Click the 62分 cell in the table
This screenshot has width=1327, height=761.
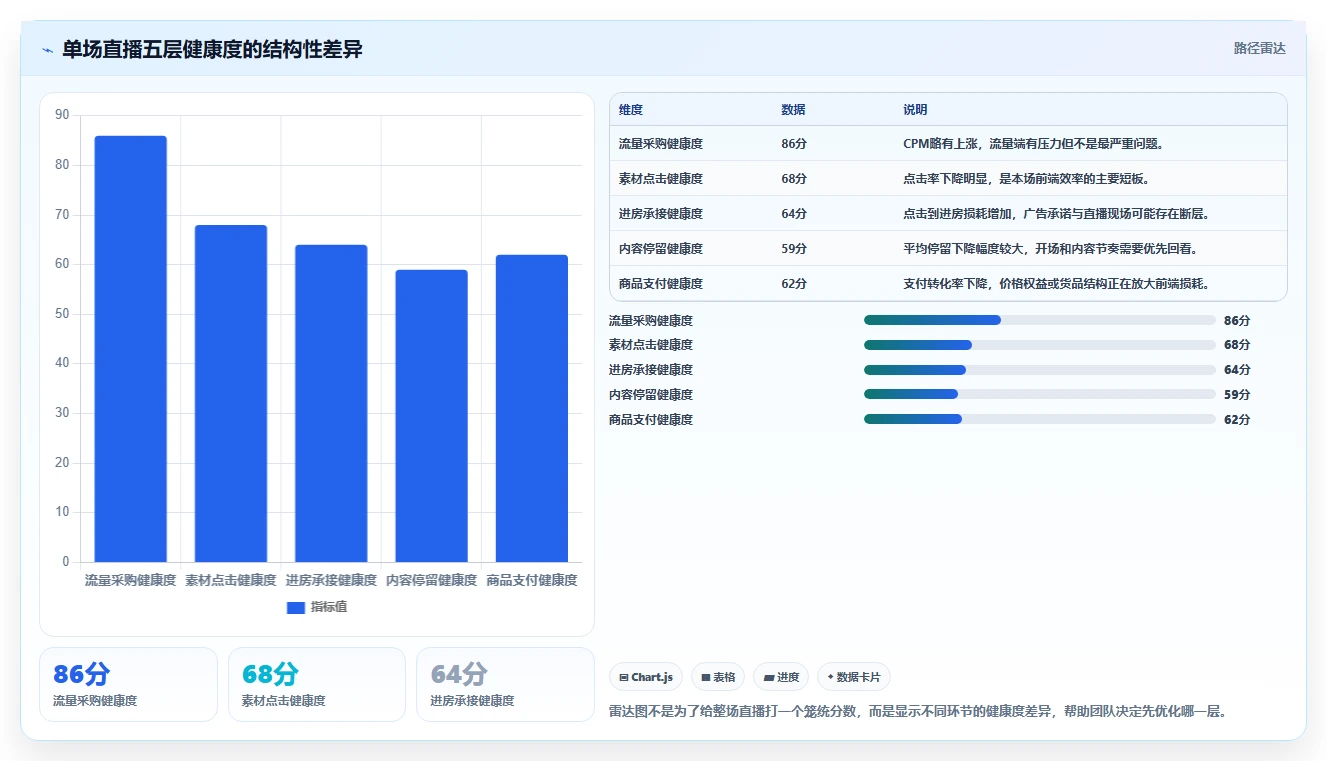tap(794, 284)
